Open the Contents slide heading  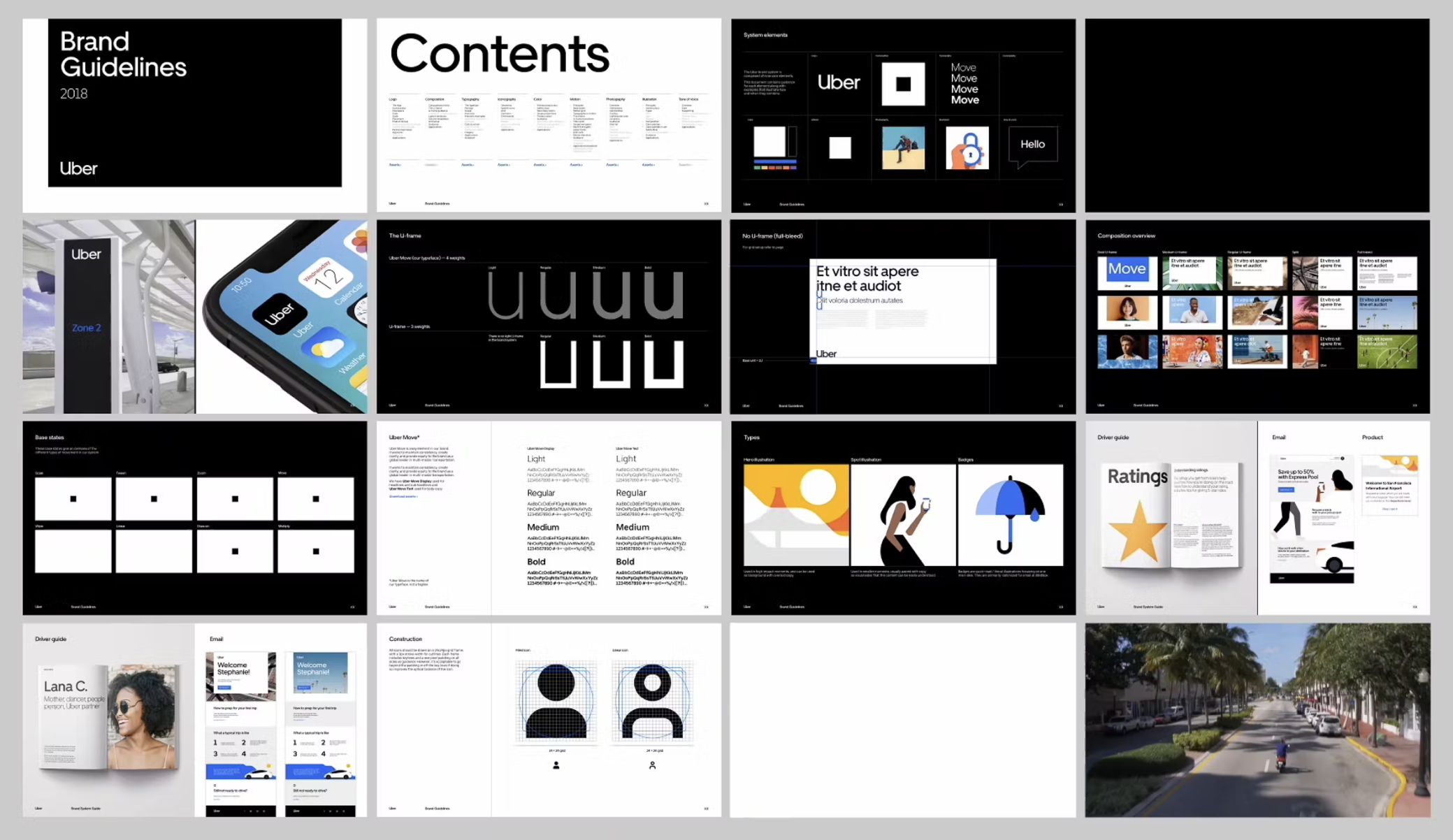click(x=499, y=54)
